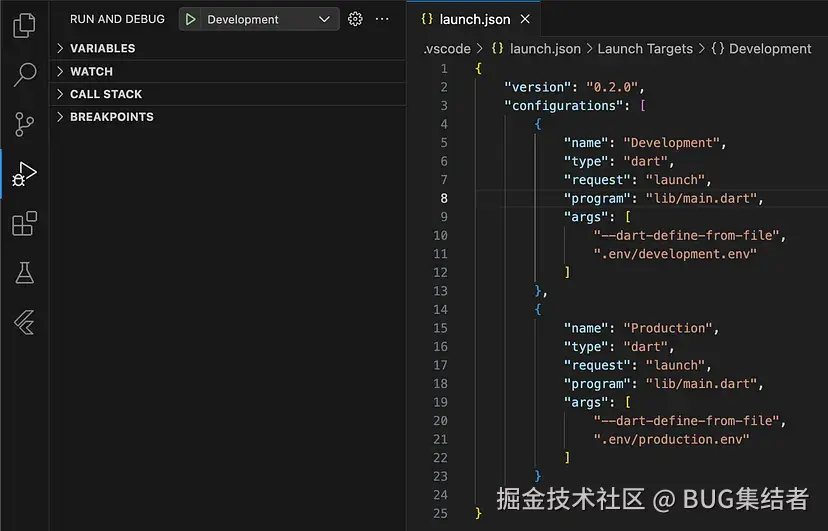Open launch.json via gear icon
828x531 pixels.
[x=355, y=19]
